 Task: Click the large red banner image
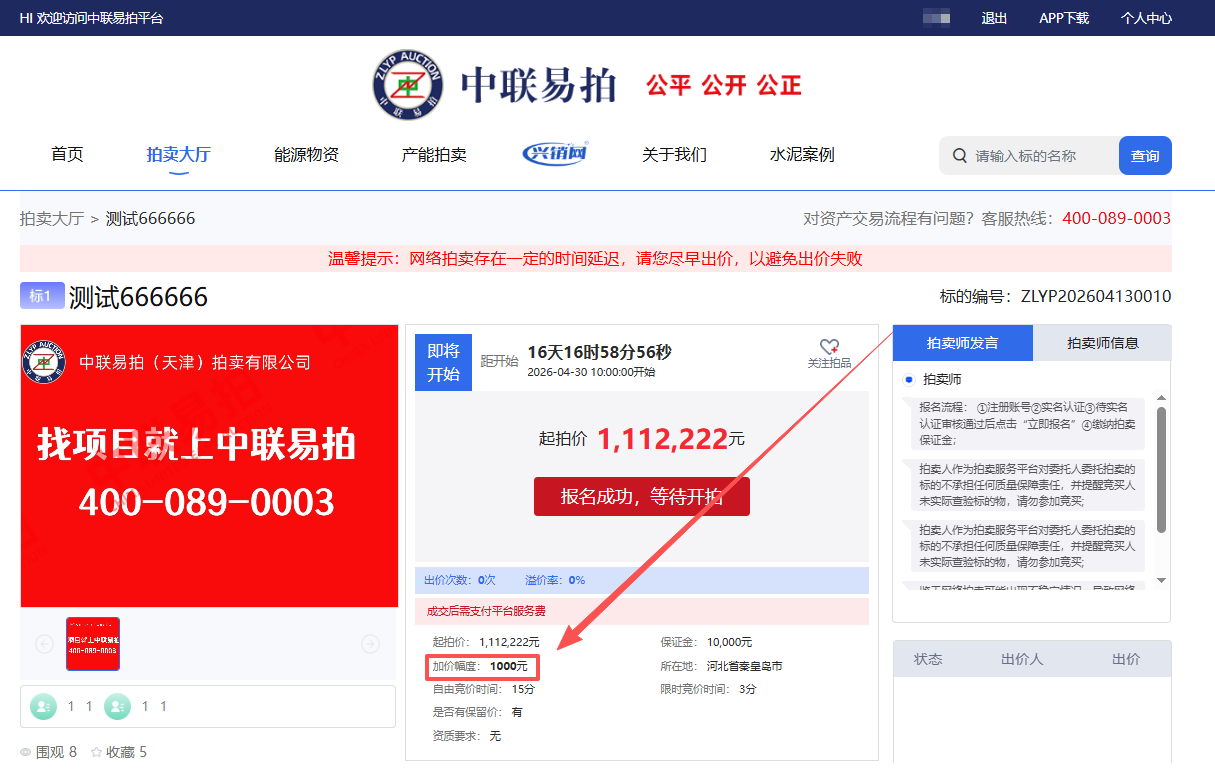[x=209, y=466]
